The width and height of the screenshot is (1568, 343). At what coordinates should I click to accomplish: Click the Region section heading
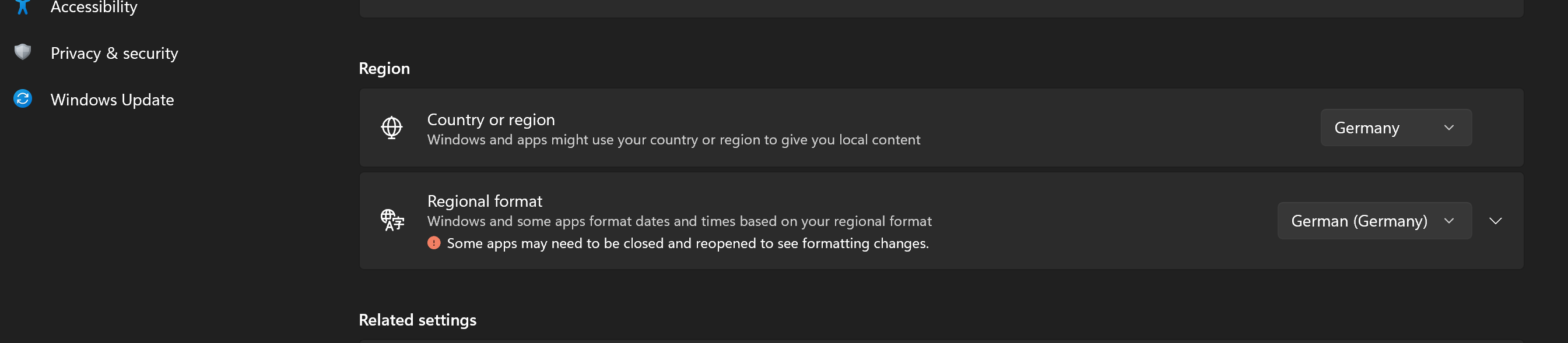click(385, 68)
